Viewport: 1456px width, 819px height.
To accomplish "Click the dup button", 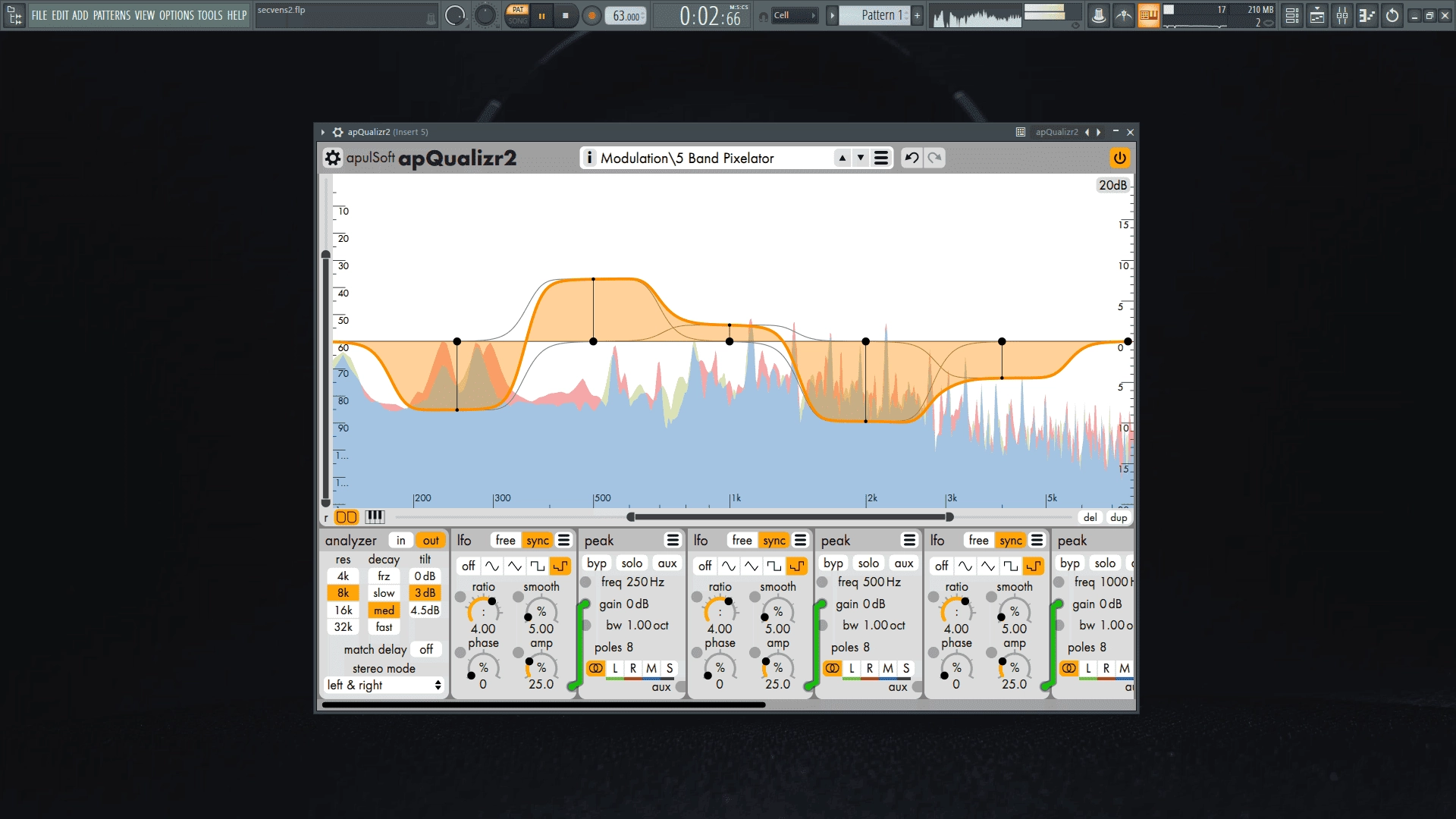I will pos(1119,517).
